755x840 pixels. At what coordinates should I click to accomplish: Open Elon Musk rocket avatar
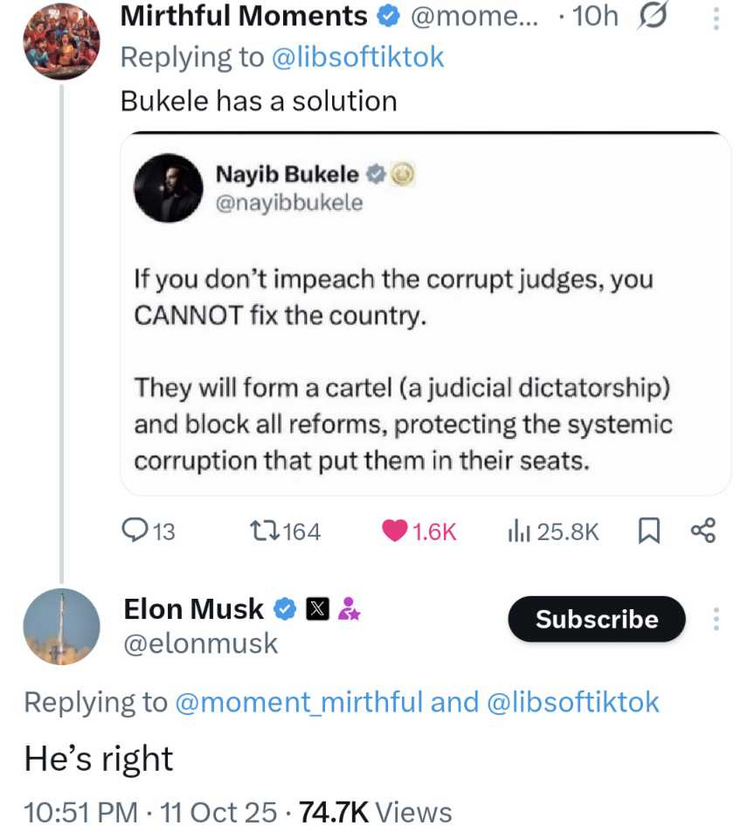(x=61, y=627)
